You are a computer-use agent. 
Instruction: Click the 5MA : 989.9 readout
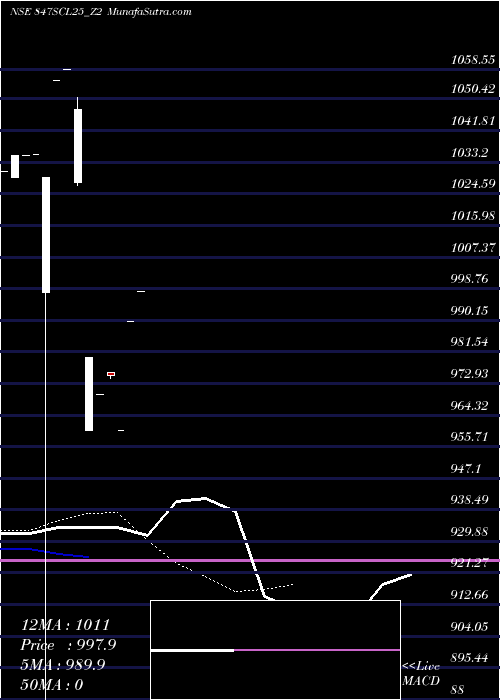click(63, 665)
